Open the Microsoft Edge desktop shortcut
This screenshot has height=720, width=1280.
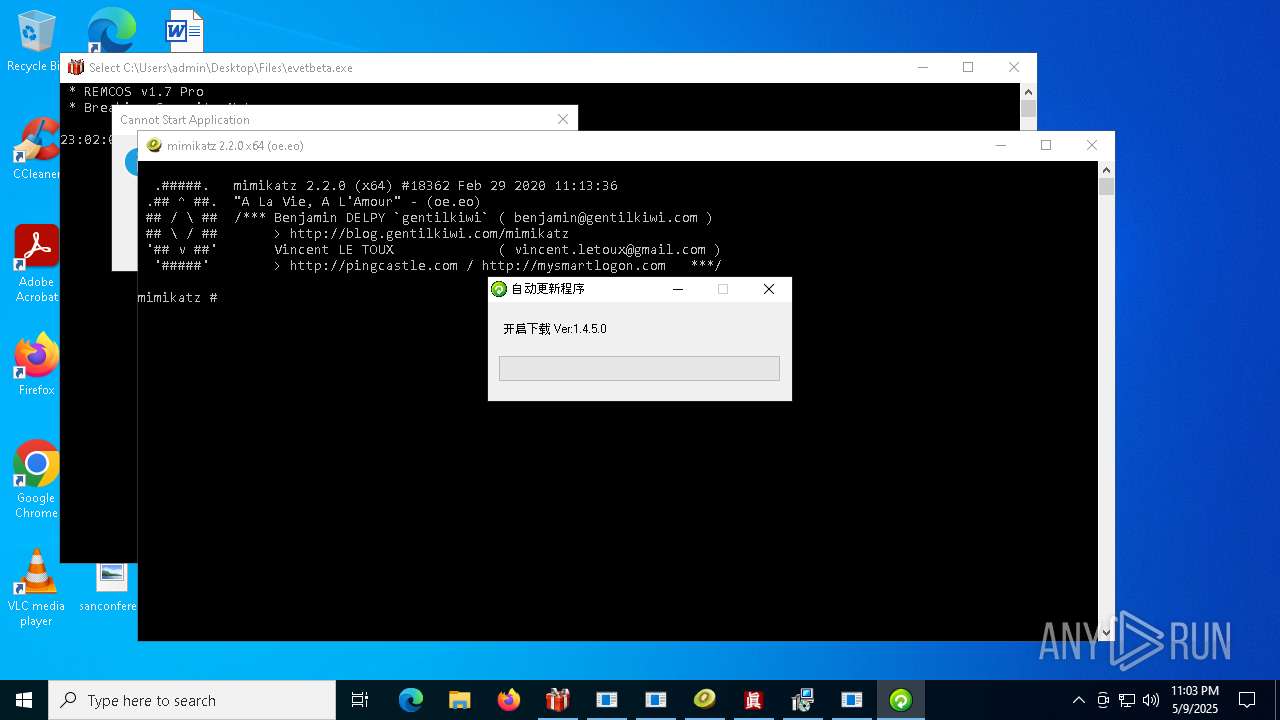[x=111, y=30]
